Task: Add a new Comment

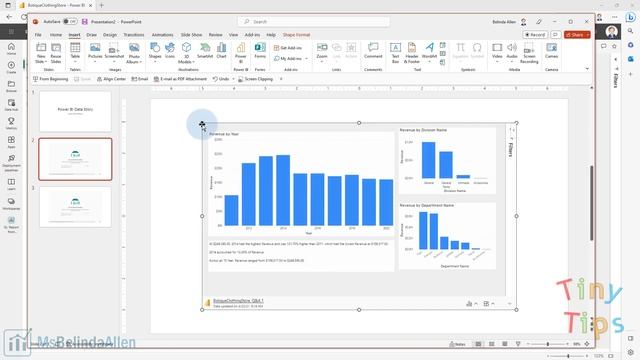Action: point(373,51)
